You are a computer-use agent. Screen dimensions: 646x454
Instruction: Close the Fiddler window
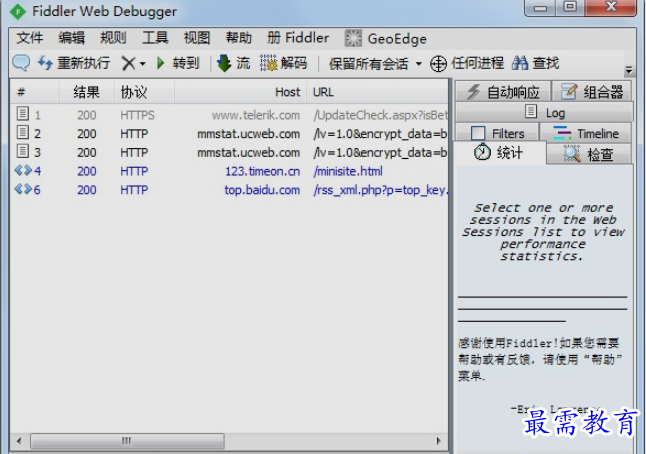[611, 7]
